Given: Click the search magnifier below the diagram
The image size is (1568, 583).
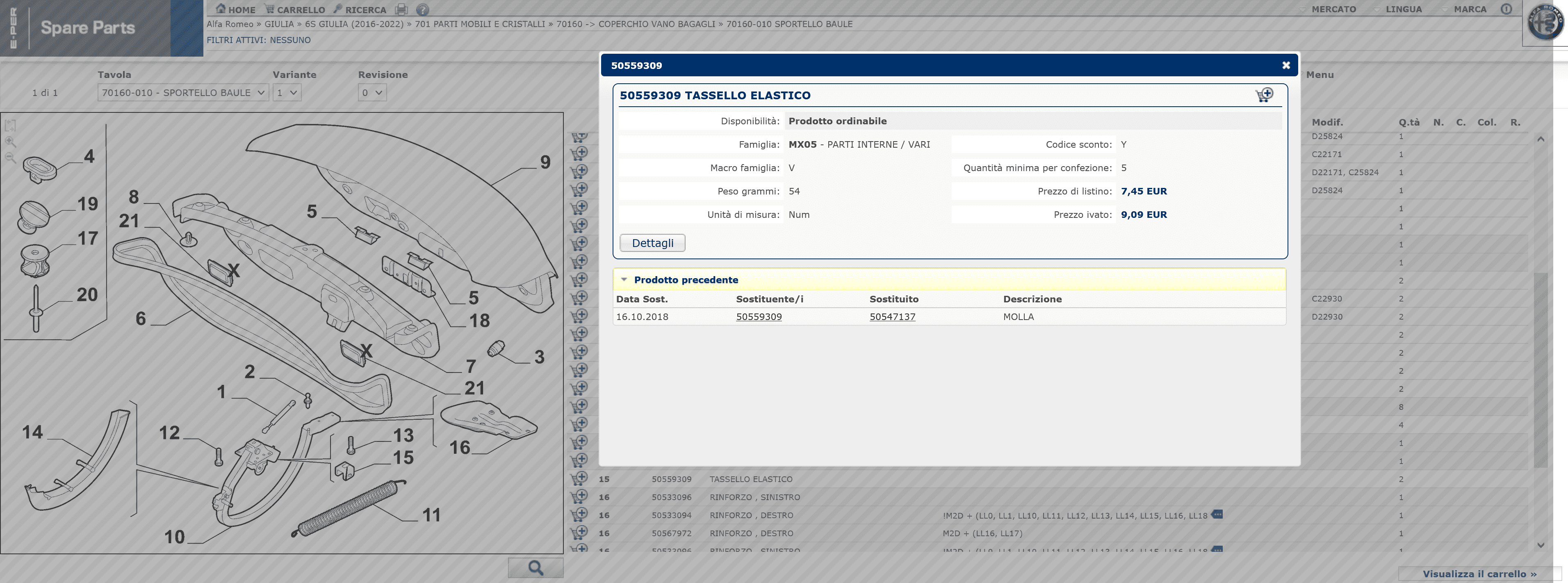Looking at the screenshot, I should click(535, 568).
